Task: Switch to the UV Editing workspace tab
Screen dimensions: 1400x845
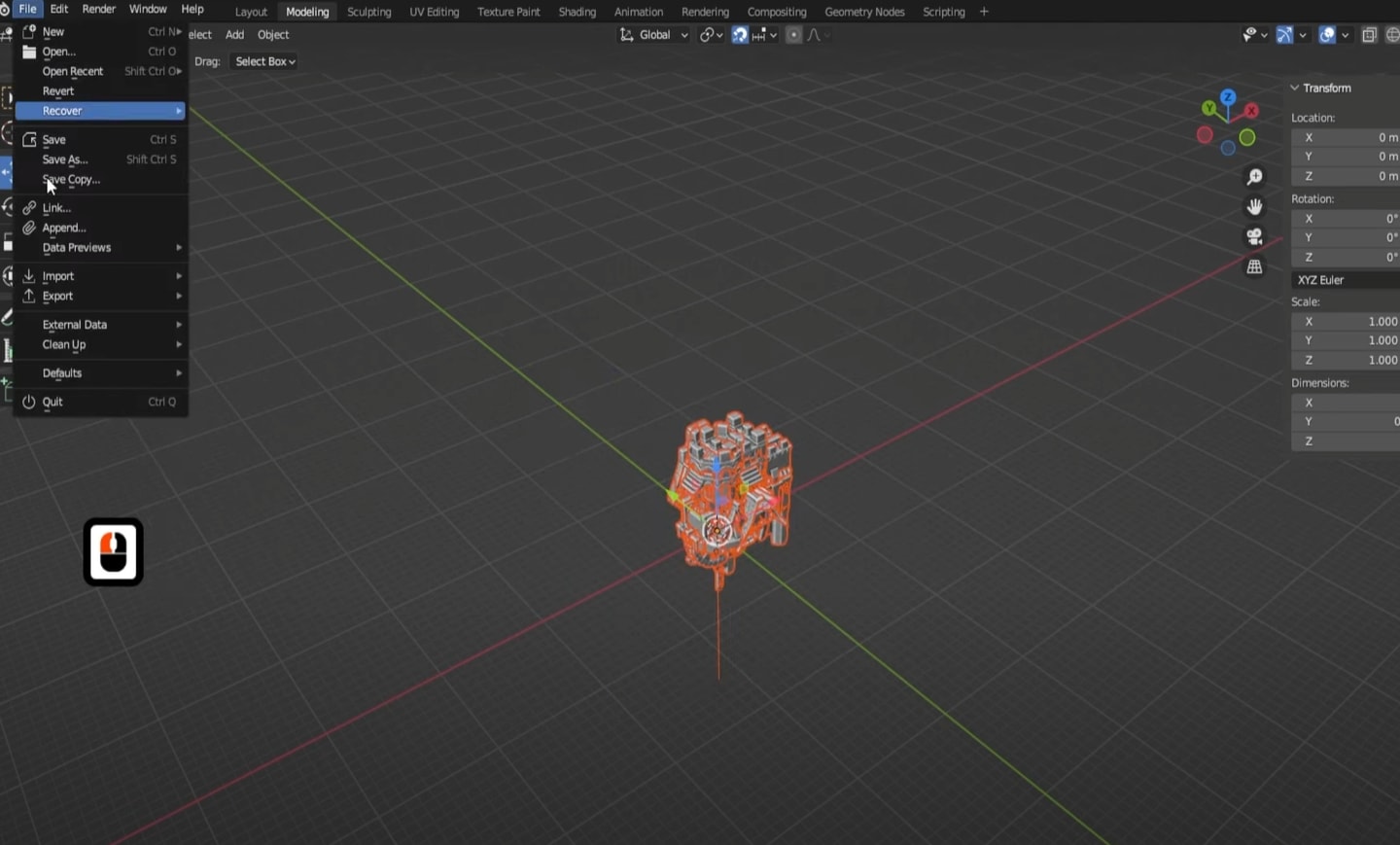Action: click(435, 12)
